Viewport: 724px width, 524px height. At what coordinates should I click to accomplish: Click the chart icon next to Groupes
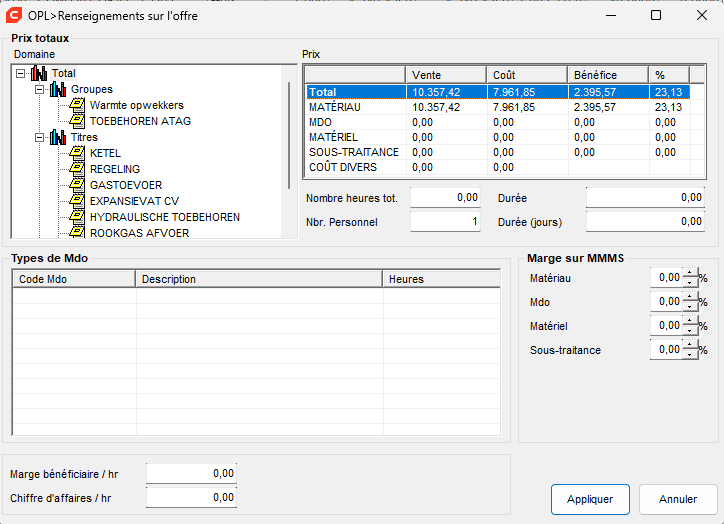(58, 89)
